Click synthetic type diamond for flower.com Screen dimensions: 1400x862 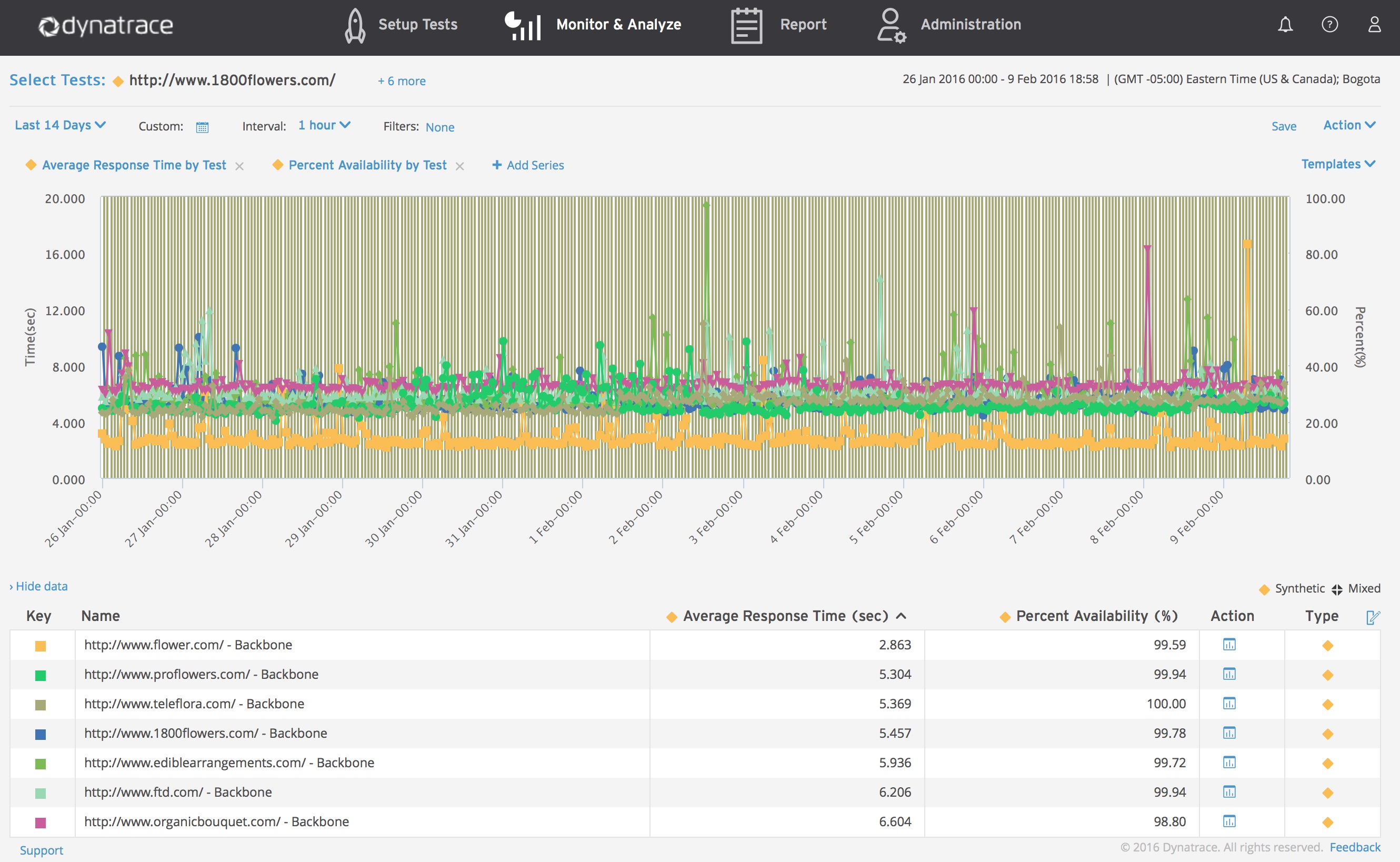(x=1327, y=646)
